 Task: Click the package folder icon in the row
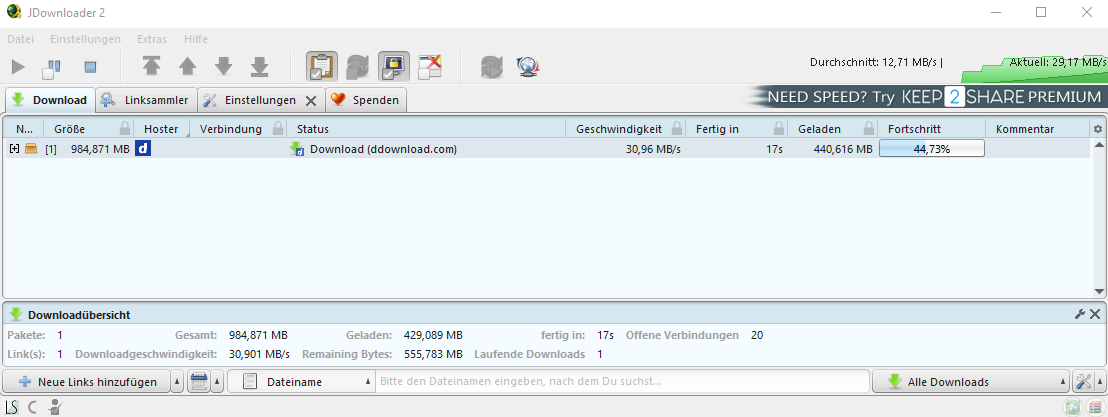pyautogui.click(x=30, y=148)
